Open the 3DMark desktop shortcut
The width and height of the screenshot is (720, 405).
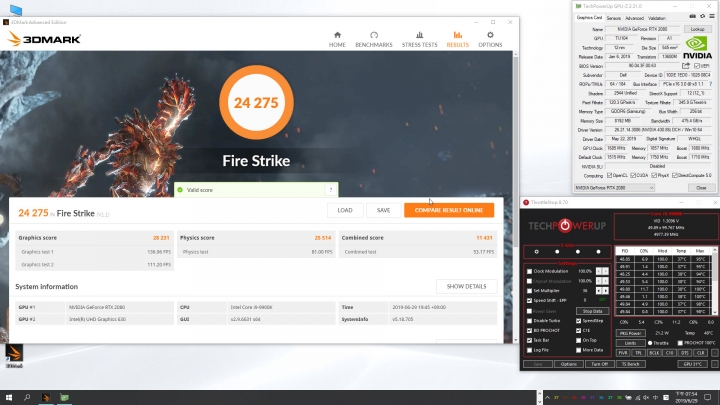(14, 356)
